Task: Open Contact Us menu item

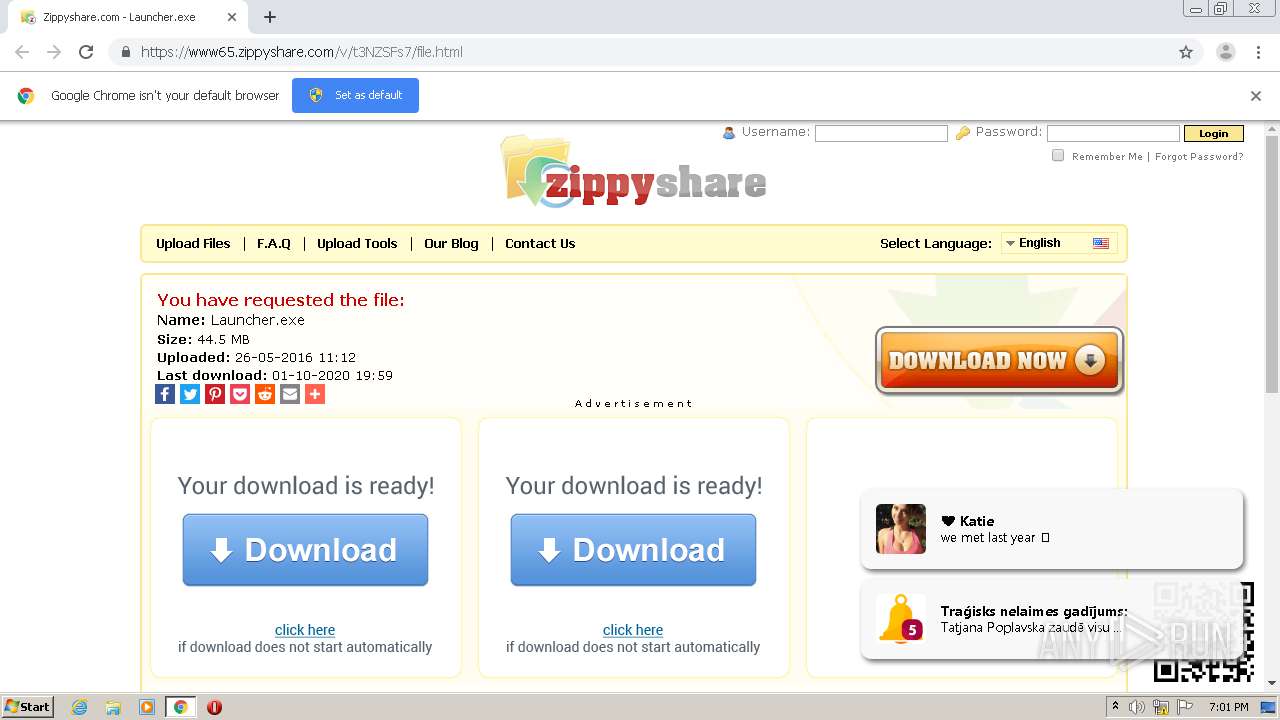Action: point(540,243)
